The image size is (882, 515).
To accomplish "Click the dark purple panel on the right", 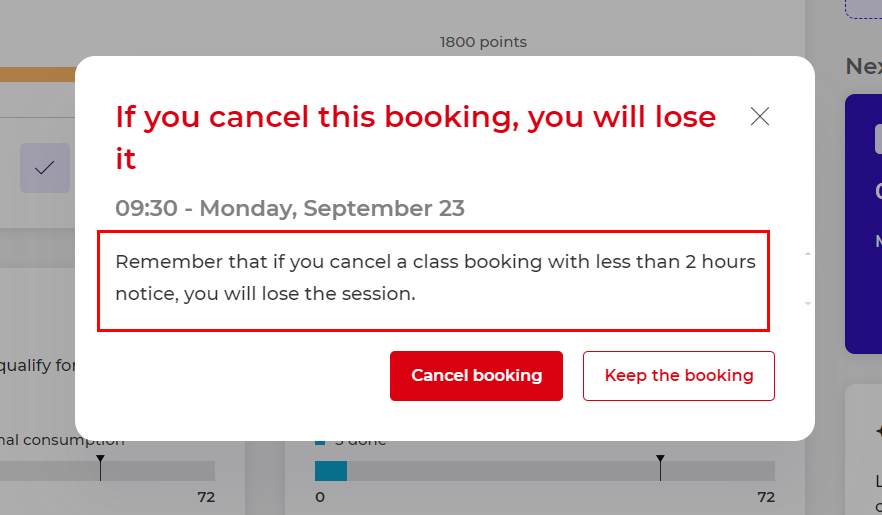I will tap(863, 223).
